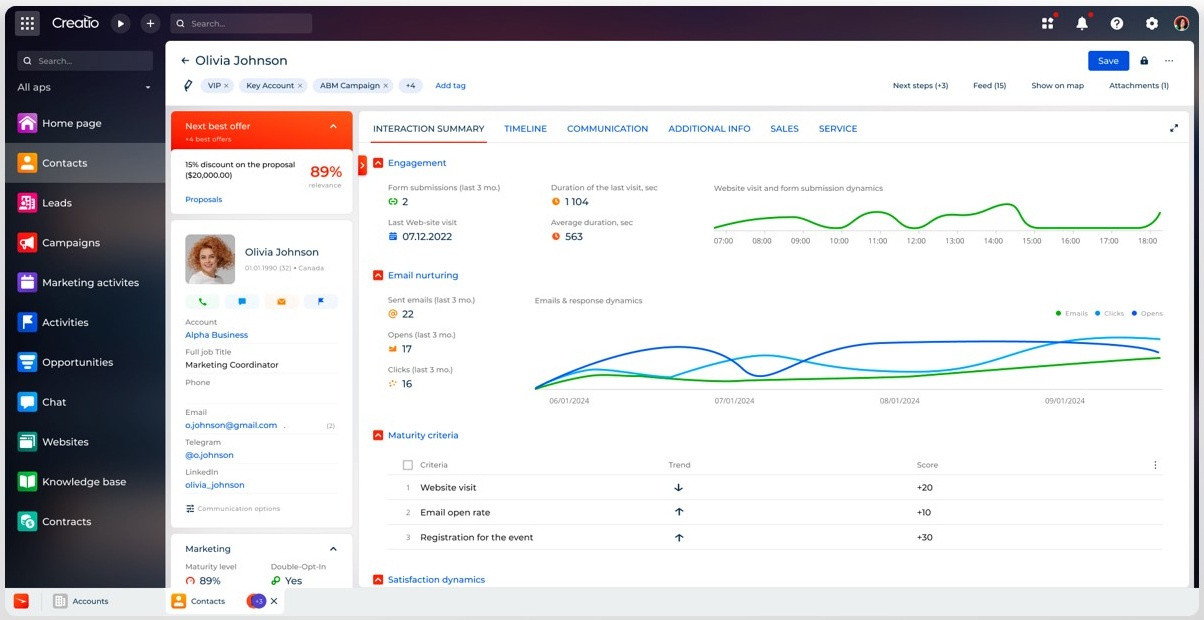The height and width of the screenshot is (620, 1204).
Task: Click the sidebar search field
Action: click(85, 61)
